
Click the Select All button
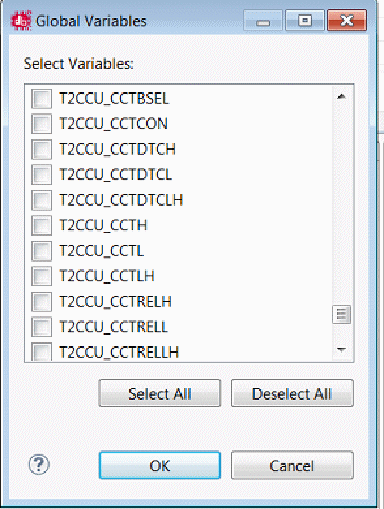click(x=160, y=393)
